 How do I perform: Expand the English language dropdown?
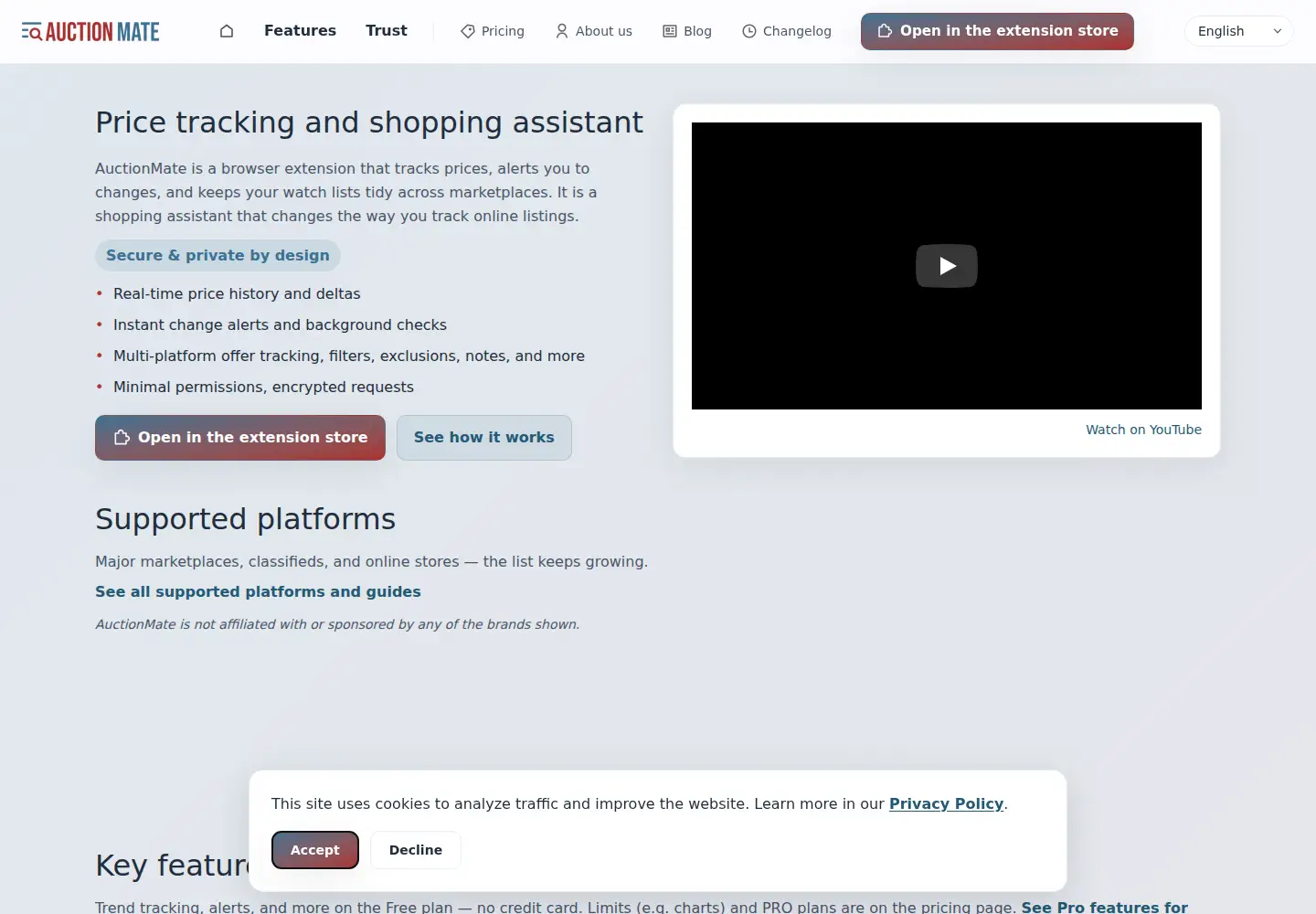[x=1239, y=31]
